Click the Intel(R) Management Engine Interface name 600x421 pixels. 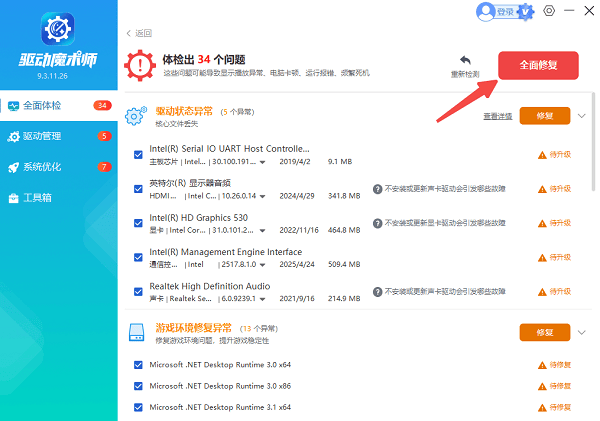tap(225, 252)
